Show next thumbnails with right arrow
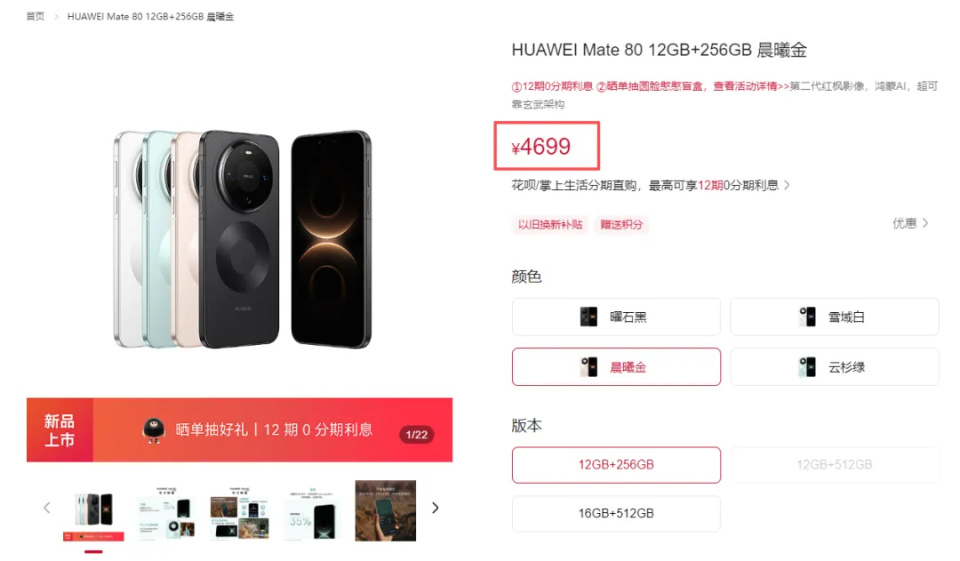Image resolution: width=960 pixels, height=561 pixels. click(x=435, y=508)
